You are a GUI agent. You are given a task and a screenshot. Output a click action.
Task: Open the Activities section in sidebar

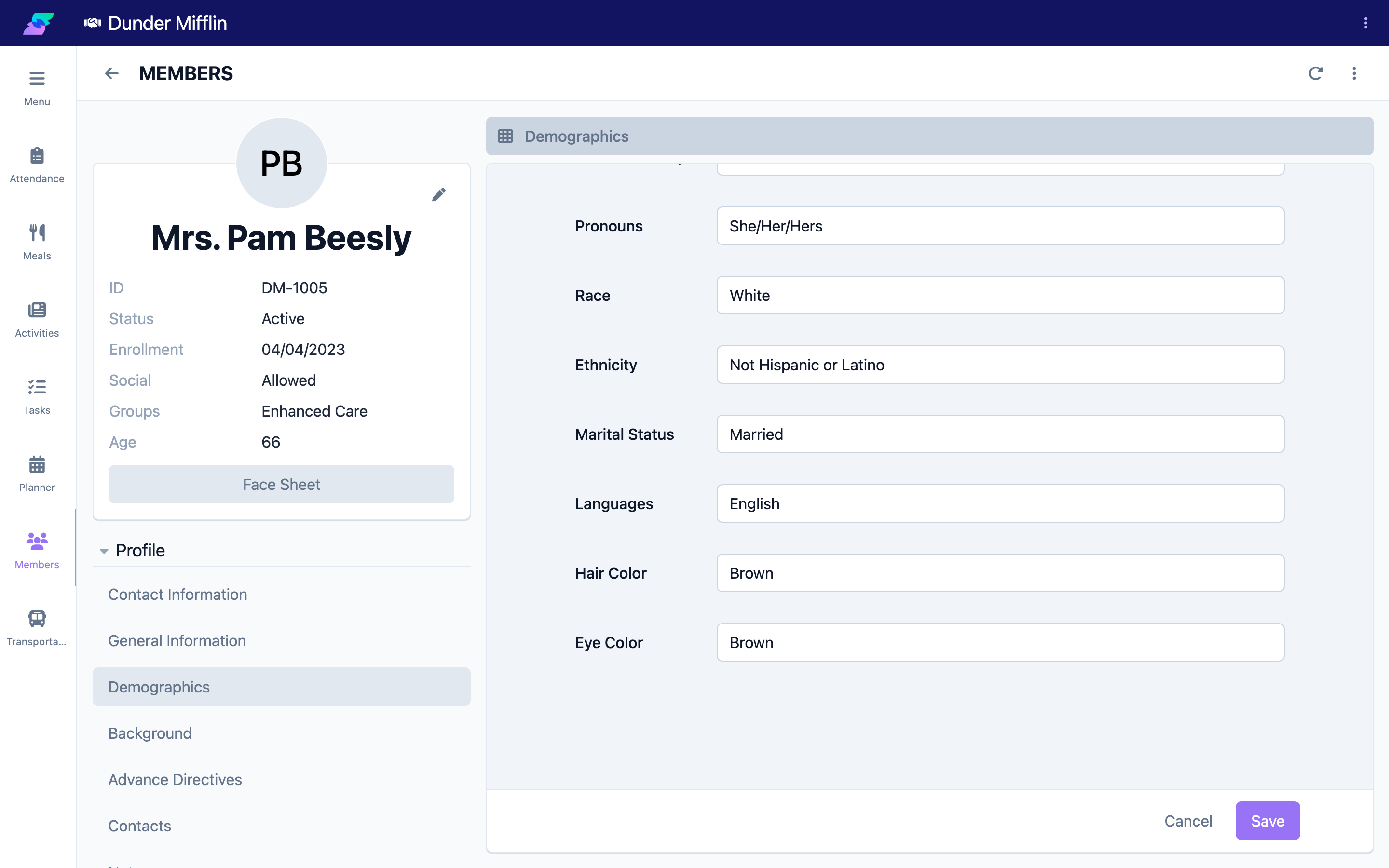click(x=37, y=320)
